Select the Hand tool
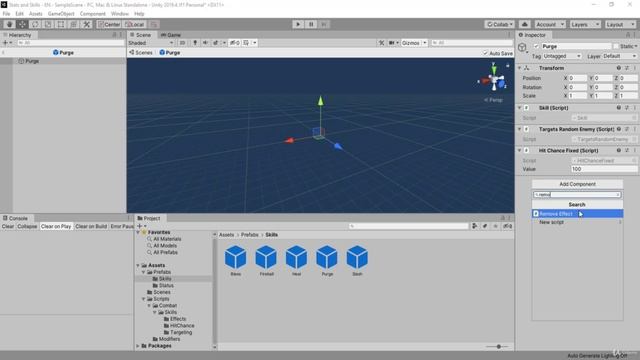 click(9, 24)
